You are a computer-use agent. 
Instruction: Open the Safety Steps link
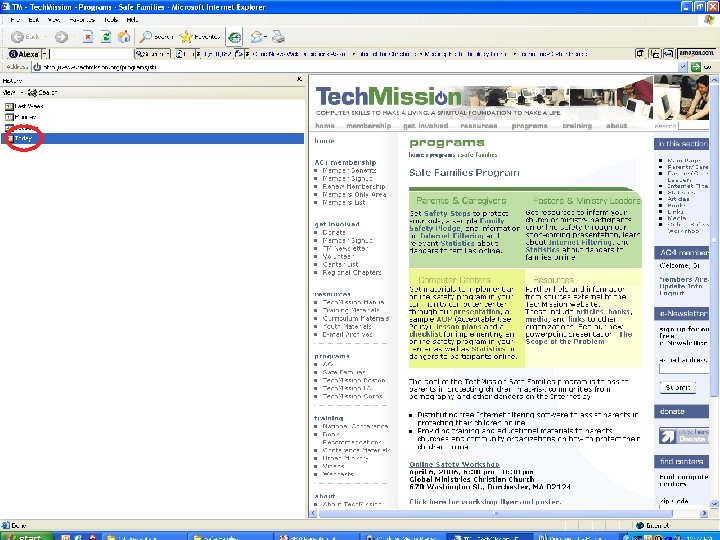pyautogui.click(x=447, y=214)
